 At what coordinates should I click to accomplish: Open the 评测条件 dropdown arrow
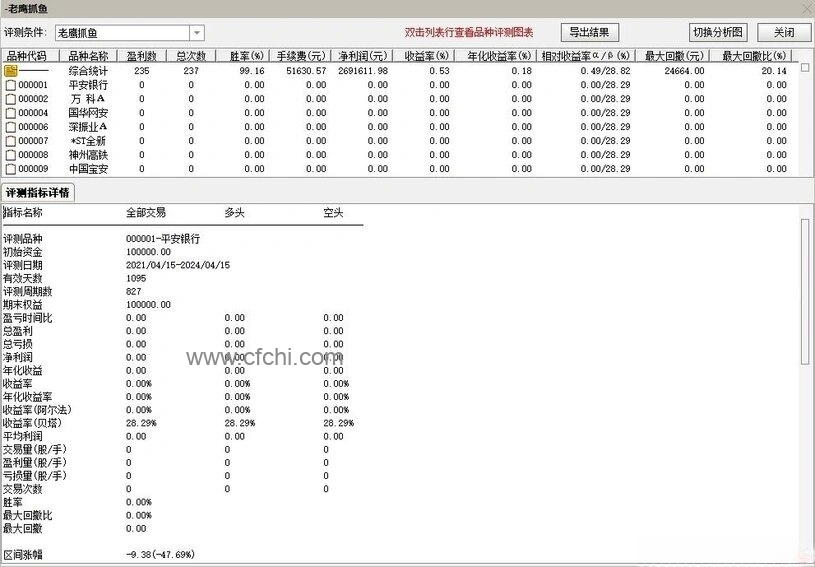tap(197, 33)
